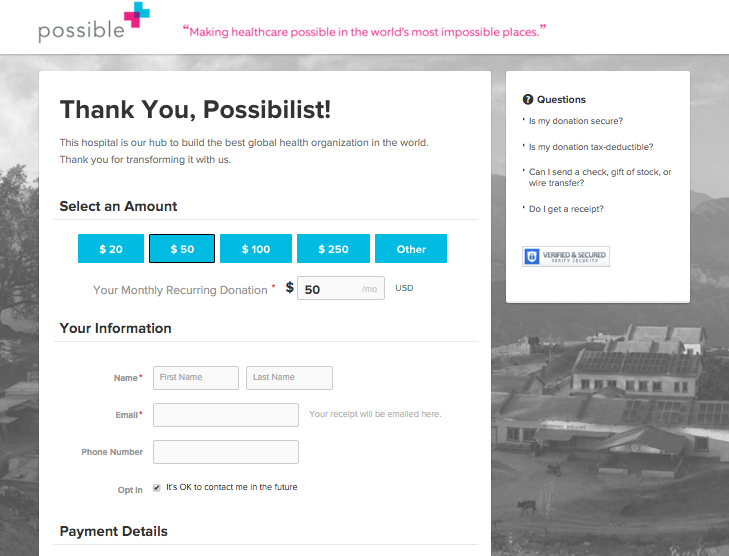Focus the Last Name field
729x556 pixels.
pyautogui.click(x=289, y=377)
